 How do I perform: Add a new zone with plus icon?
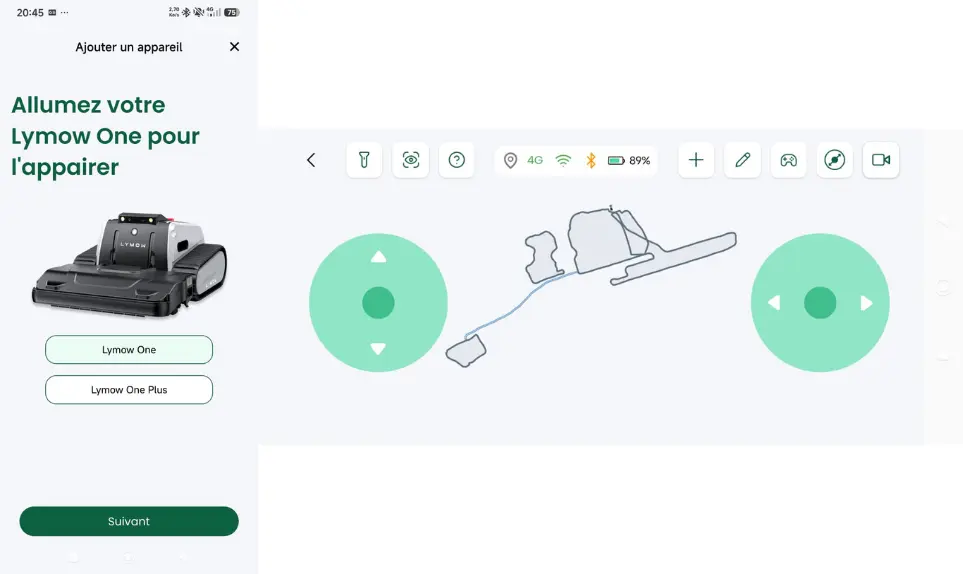[696, 160]
